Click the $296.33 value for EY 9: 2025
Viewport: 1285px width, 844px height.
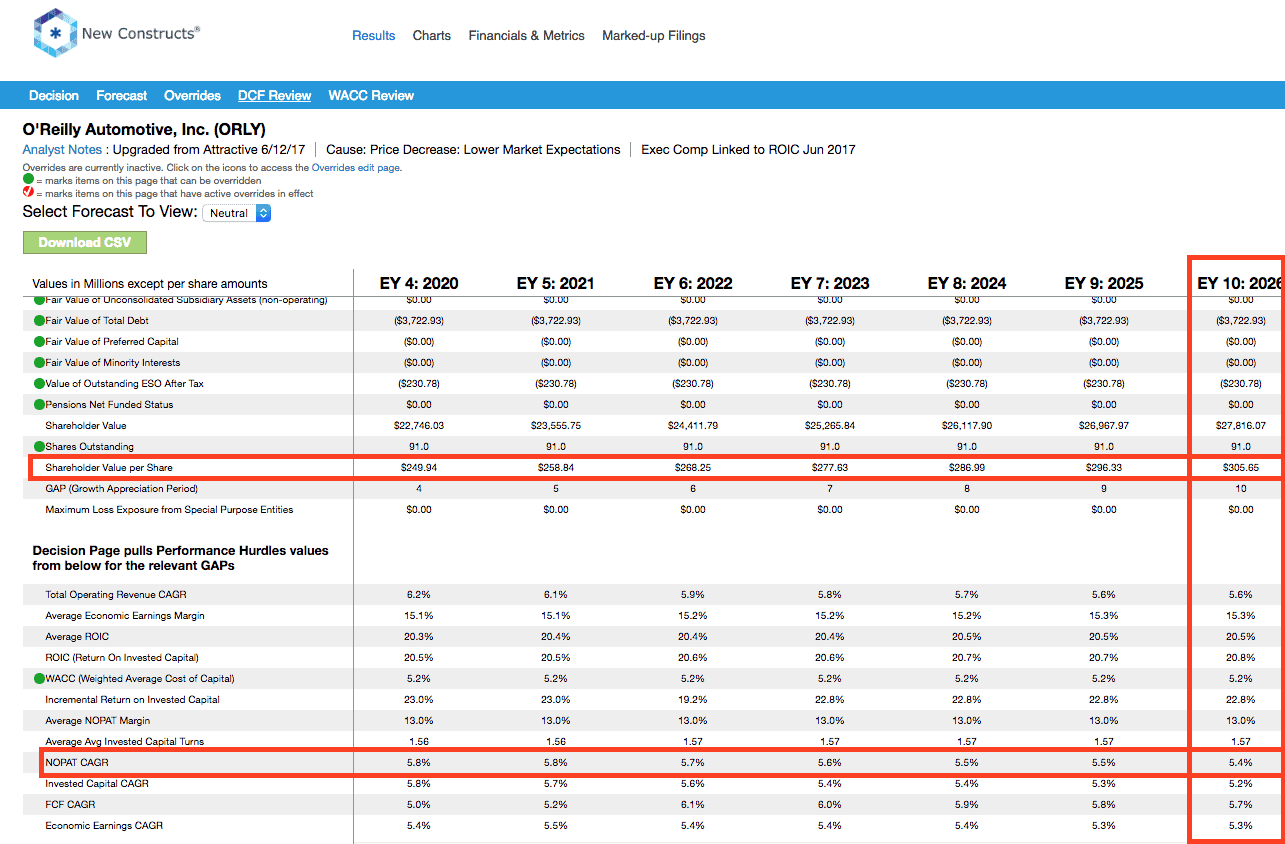pos(1104,467)
